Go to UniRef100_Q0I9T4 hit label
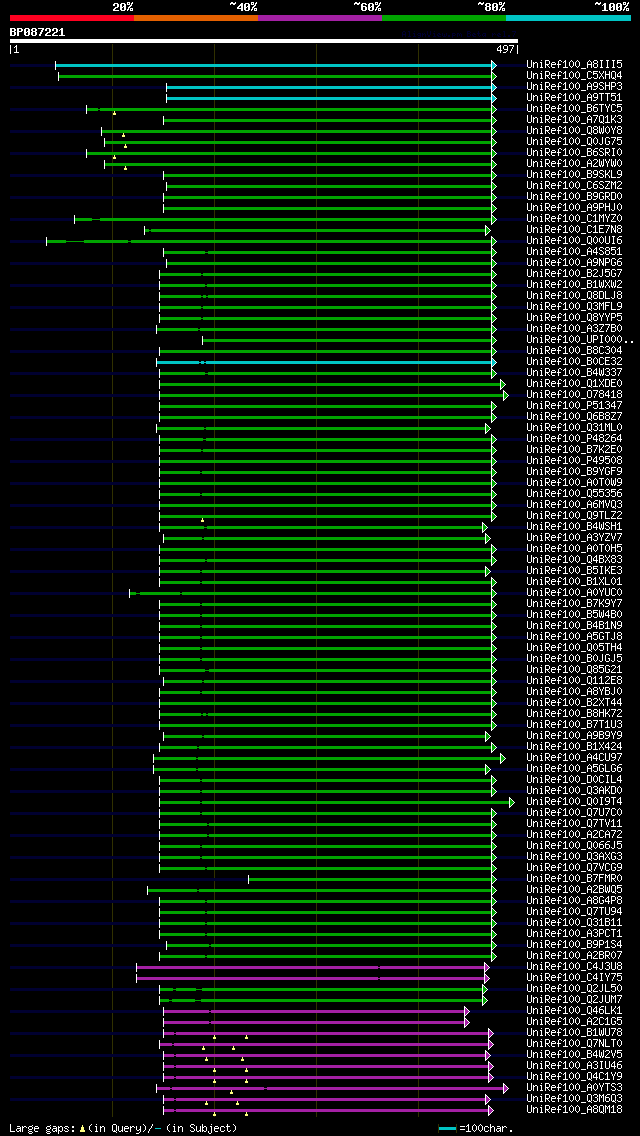 [x=574, y=803]
